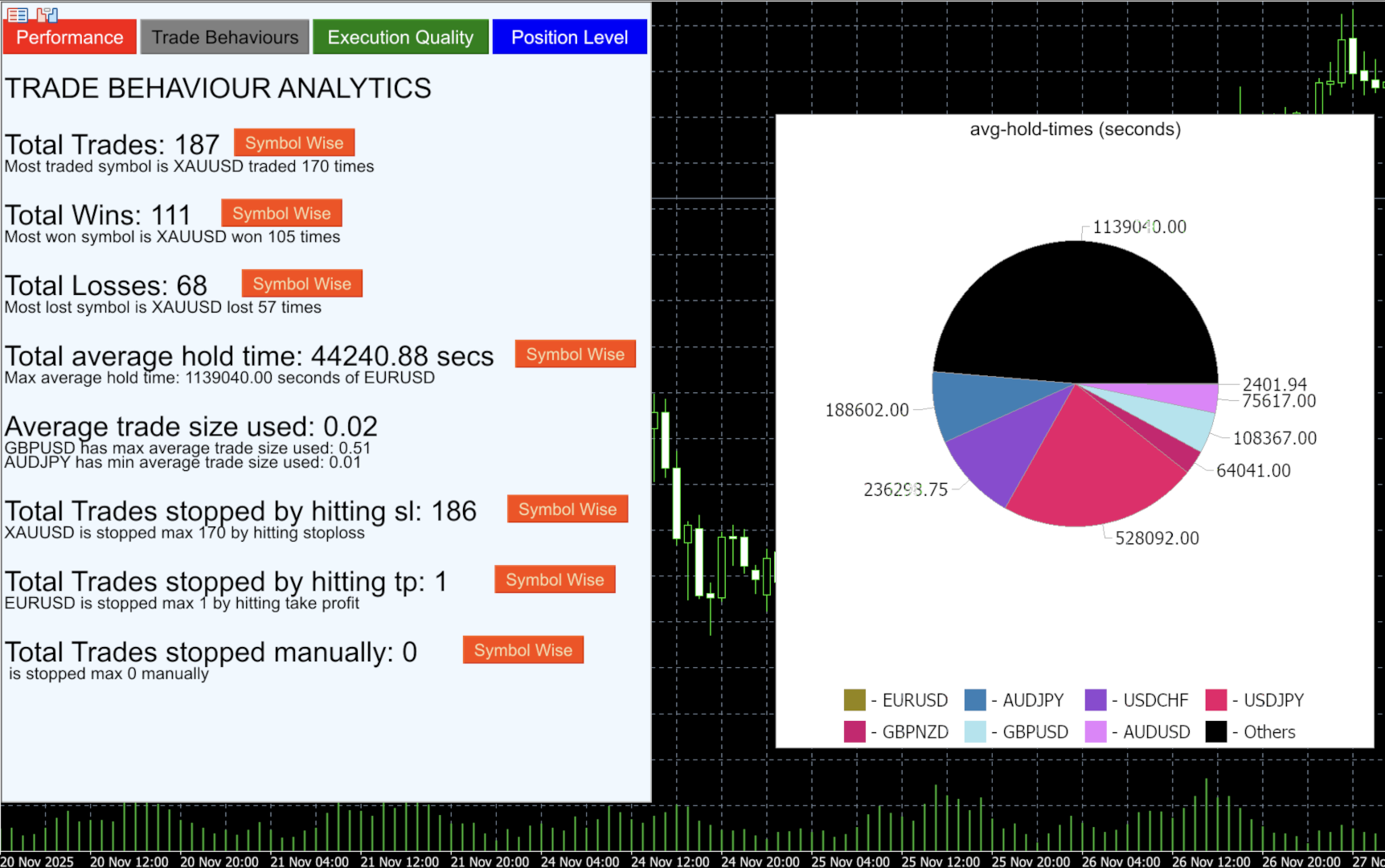
Task: View Symbol Wise trades stopped by tp
Action: (555, 579)
